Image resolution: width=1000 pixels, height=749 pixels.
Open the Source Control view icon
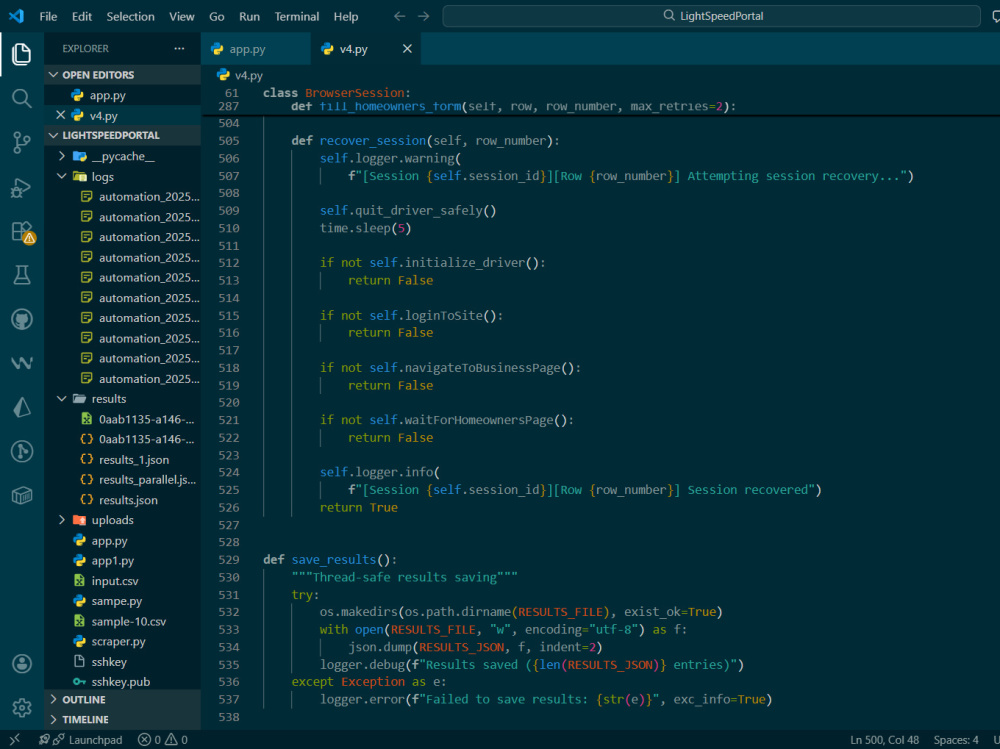pyautogui.click(x=22, y=142)
